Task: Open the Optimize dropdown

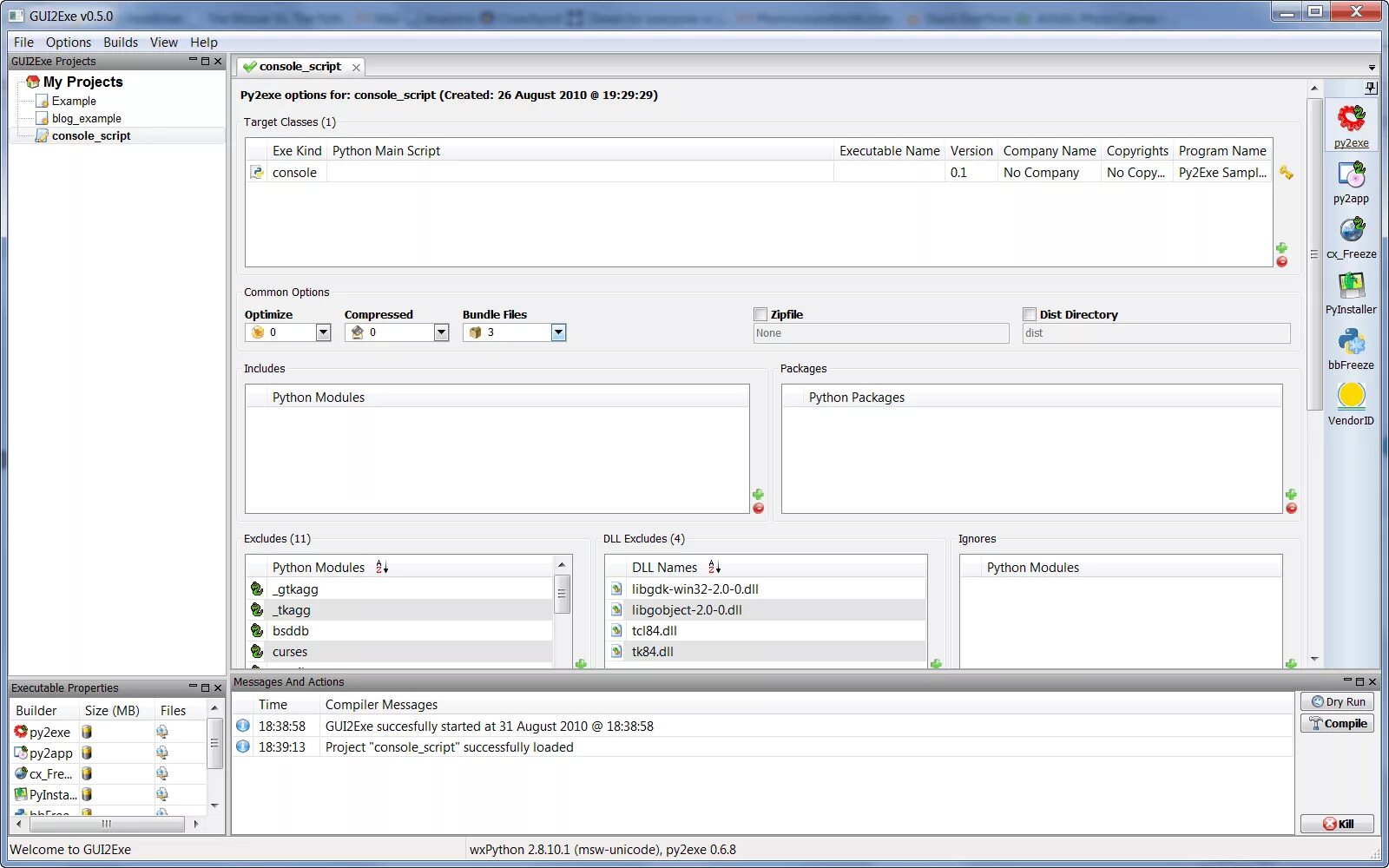Action: pyautogui.click(x=323, y=332)
